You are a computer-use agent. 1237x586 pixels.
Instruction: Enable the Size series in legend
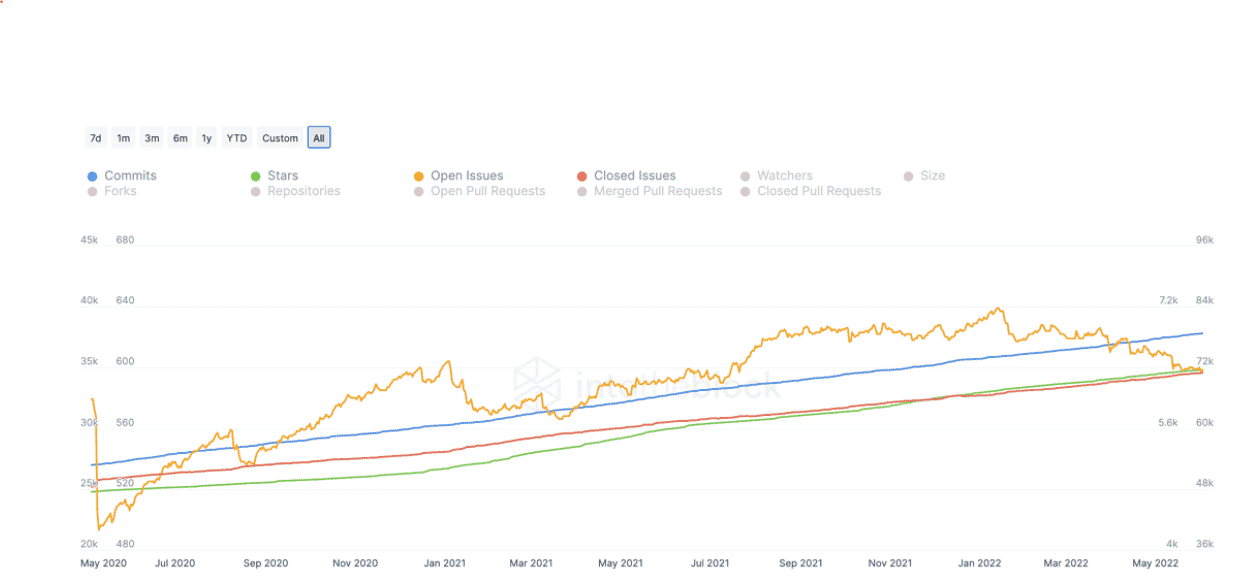[x=909, y=176]
